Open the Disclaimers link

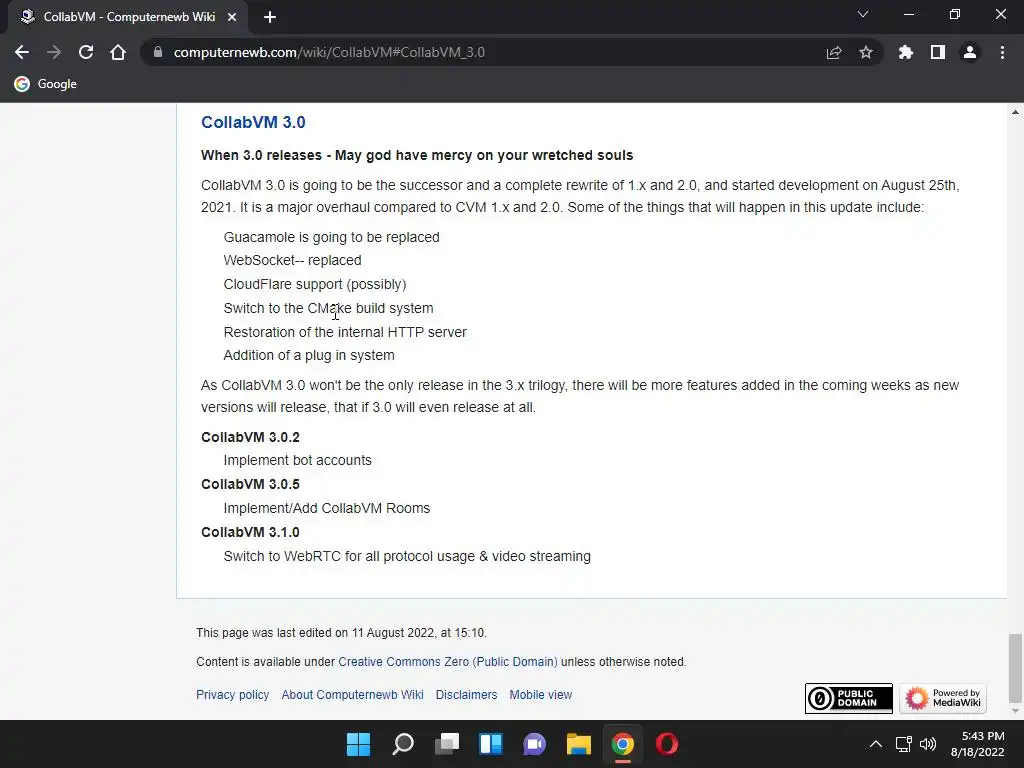point(466,695)
